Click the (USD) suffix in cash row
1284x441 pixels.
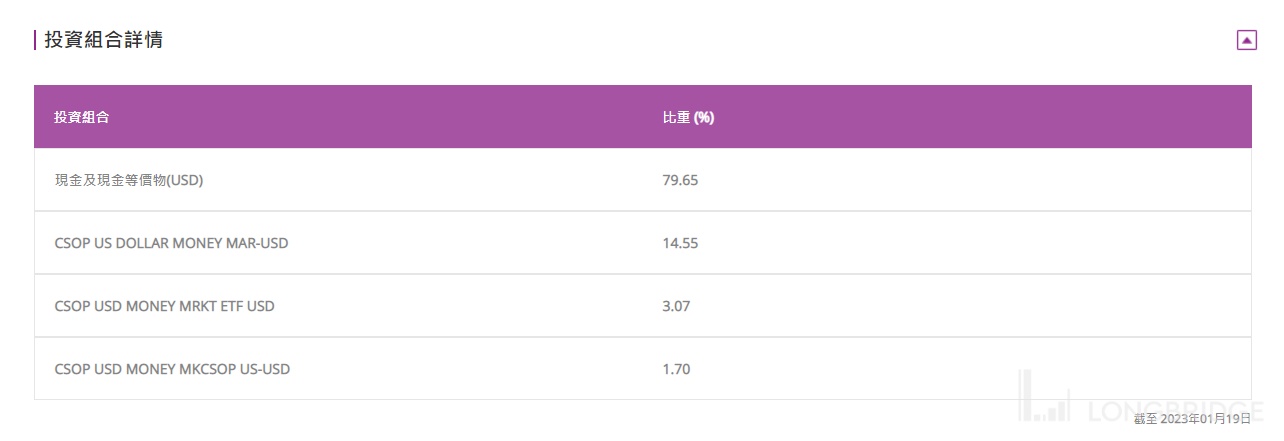click(x=185, y=180)
